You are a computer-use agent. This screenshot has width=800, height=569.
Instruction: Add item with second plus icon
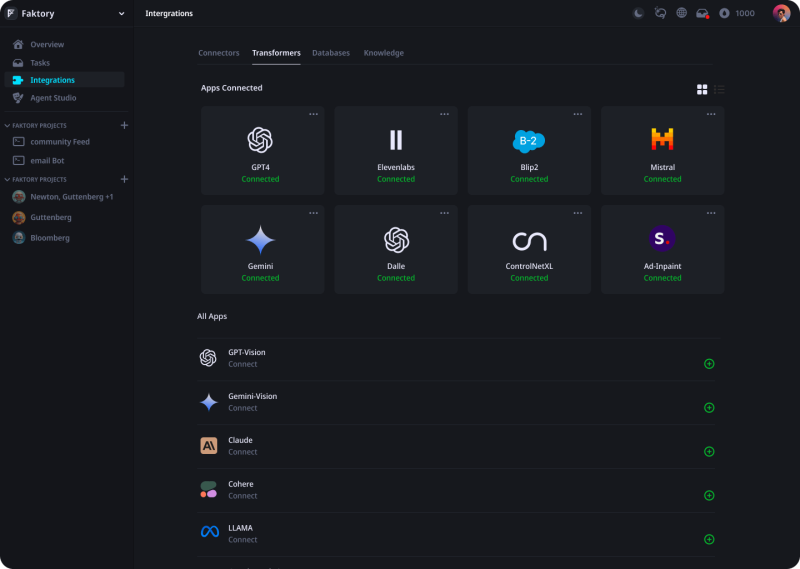[x=124, y=179]
